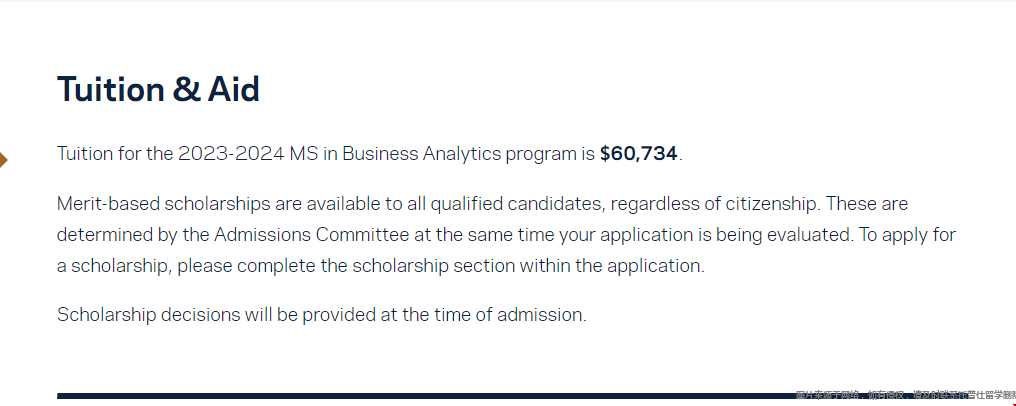1016x406 pixels.
Task: Click the phrase To apply for
Action: [x=908, y=235]
